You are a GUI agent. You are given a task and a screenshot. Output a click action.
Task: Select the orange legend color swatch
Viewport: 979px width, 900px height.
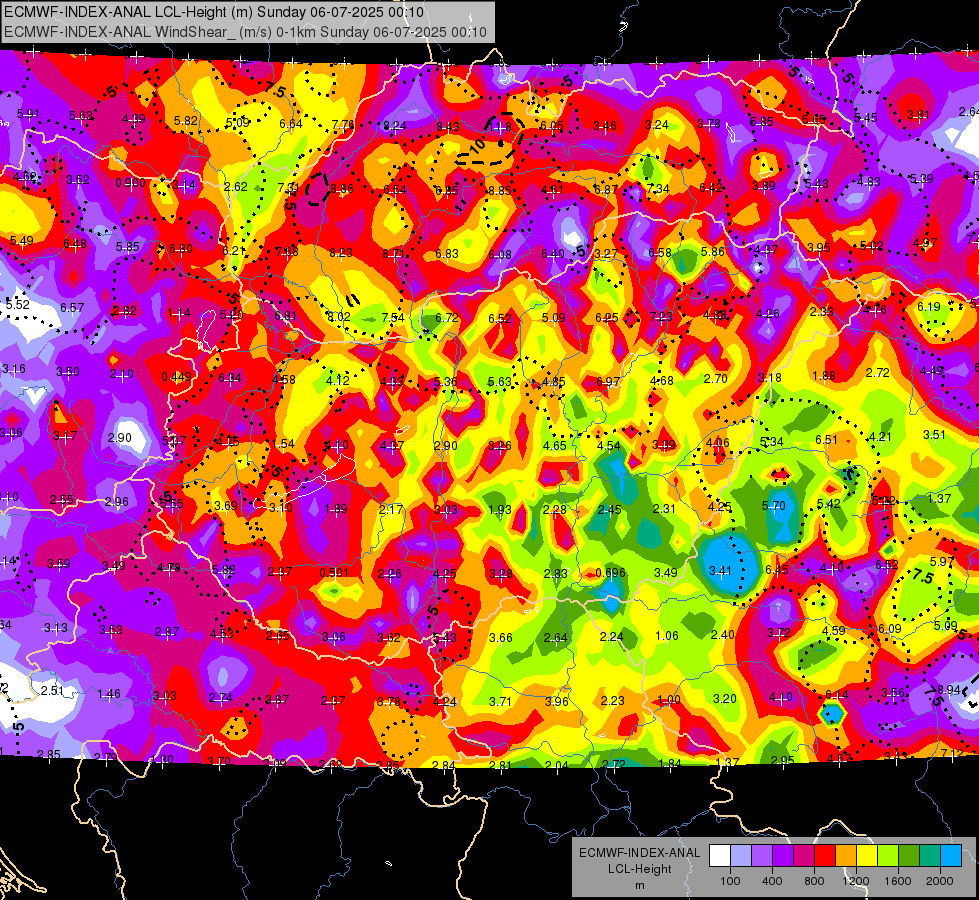click(x=846, y=856)
